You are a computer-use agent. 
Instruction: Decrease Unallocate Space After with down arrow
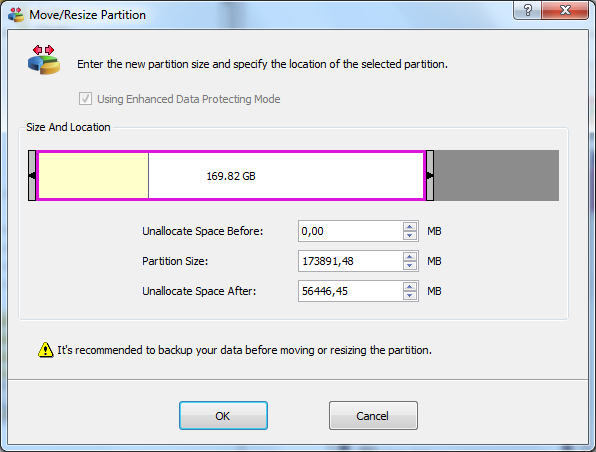(x=409, y=296)
